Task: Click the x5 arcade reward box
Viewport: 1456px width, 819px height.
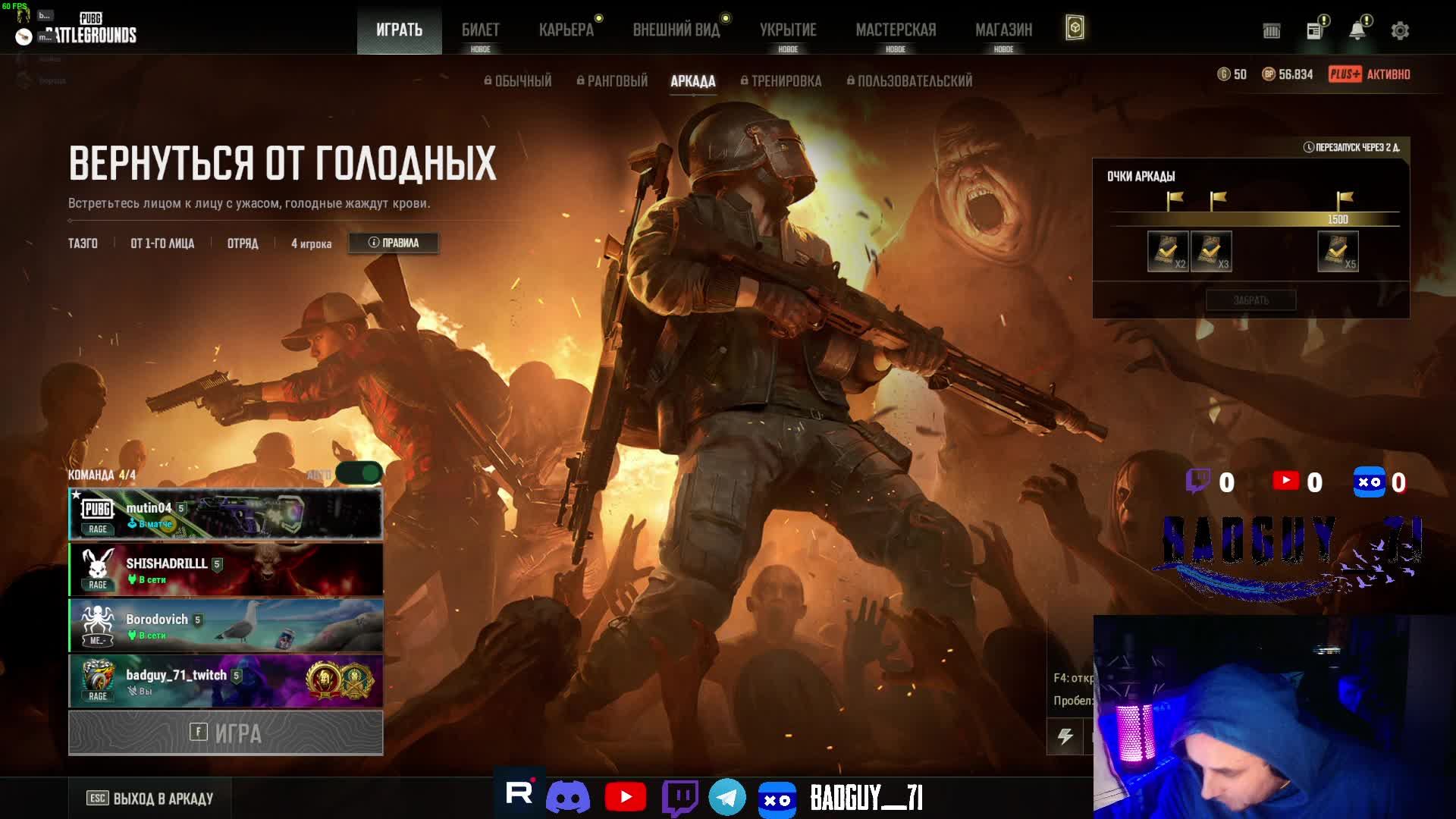Action: click(x=1338, y=252)
